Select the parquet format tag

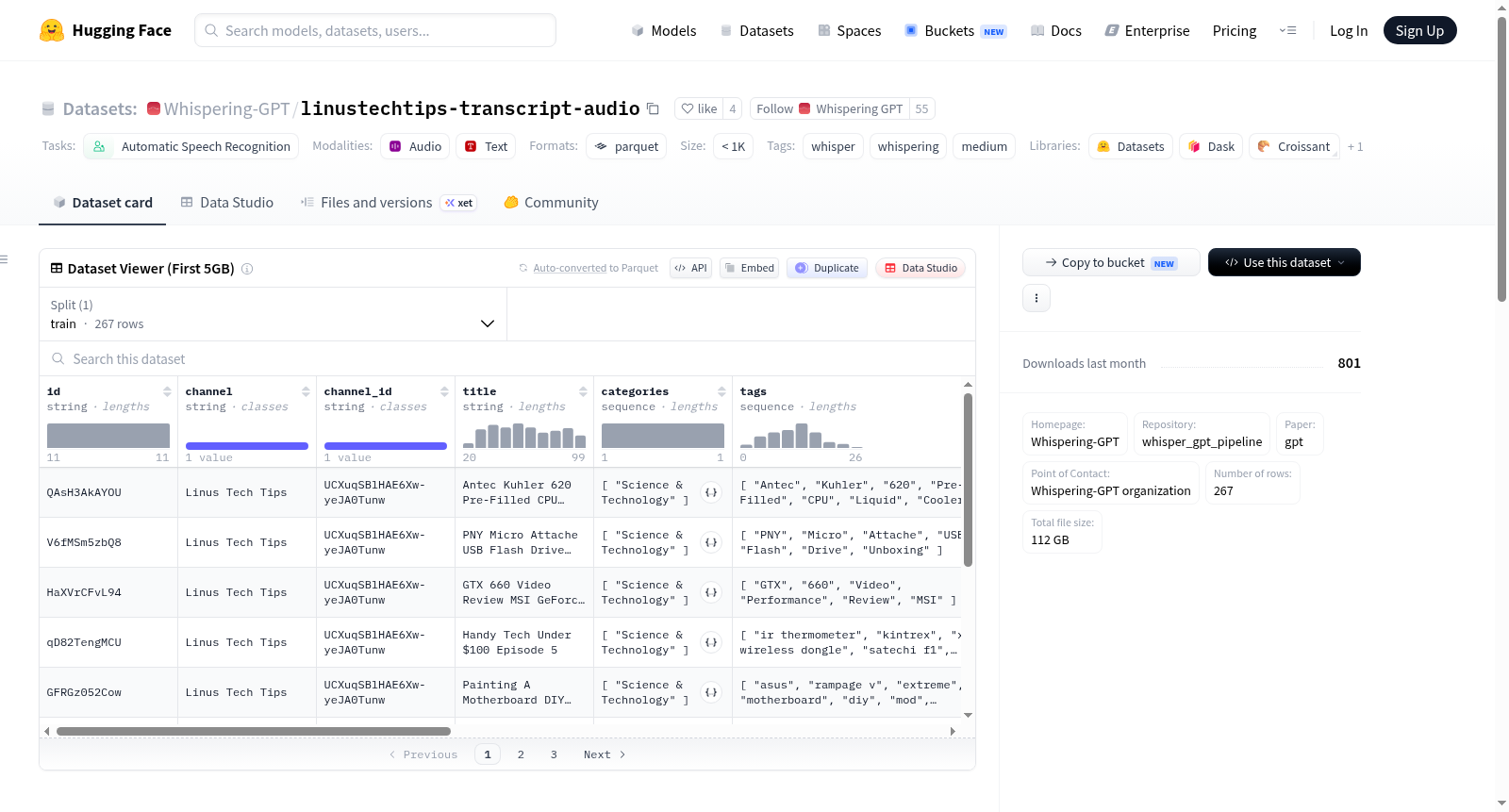coord(626,146)
